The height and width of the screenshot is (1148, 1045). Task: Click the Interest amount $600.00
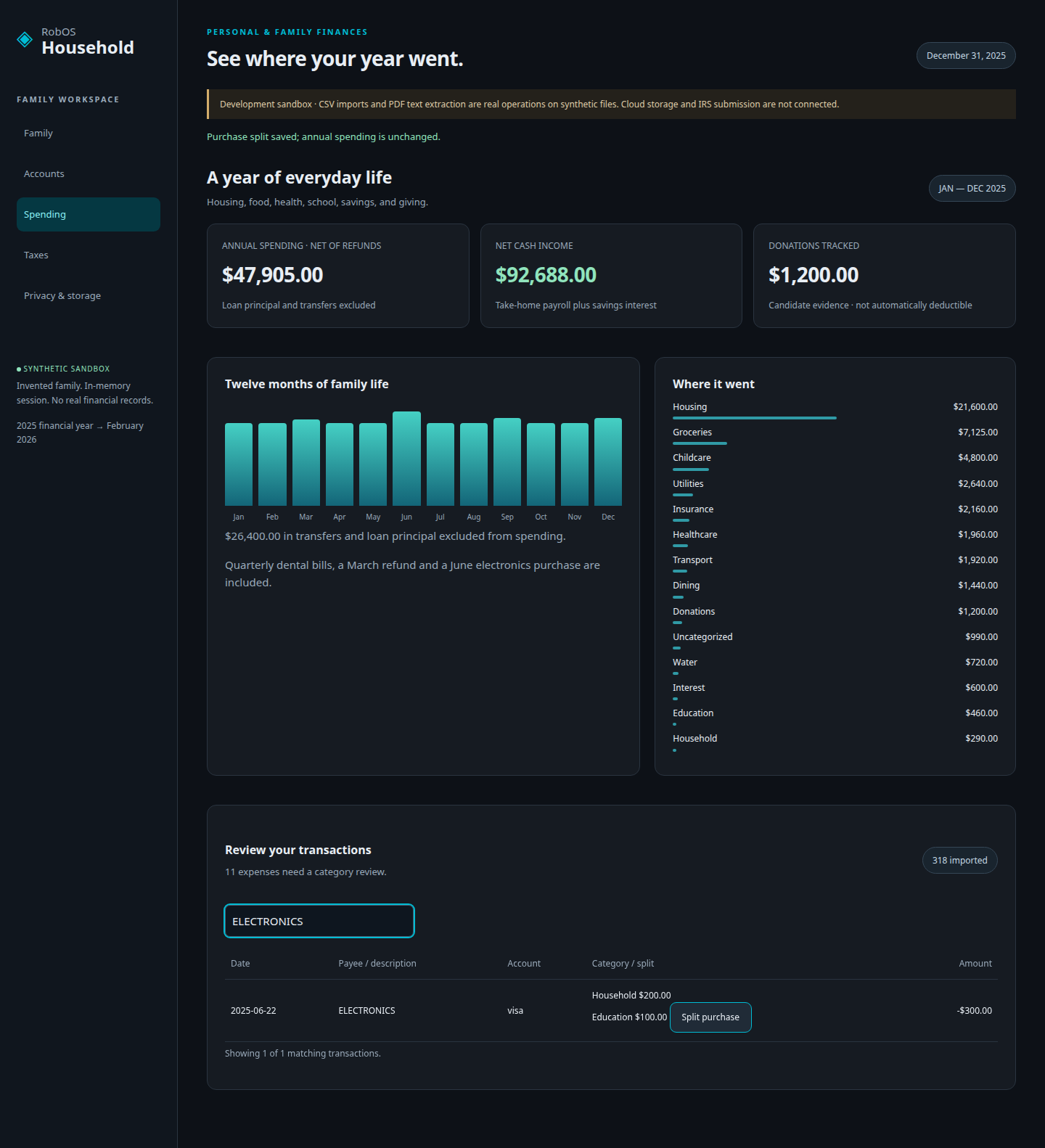coord(981,688)
